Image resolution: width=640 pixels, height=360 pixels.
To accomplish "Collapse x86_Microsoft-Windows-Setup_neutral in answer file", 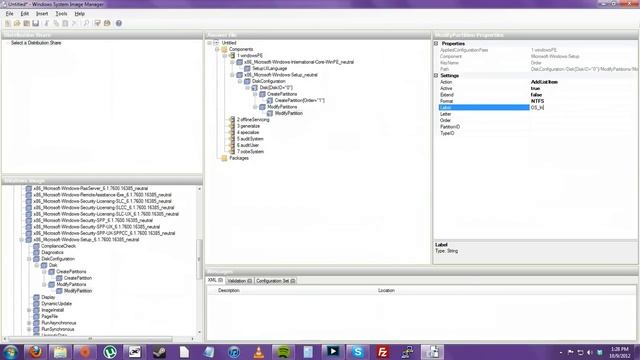I will point(232,75).
